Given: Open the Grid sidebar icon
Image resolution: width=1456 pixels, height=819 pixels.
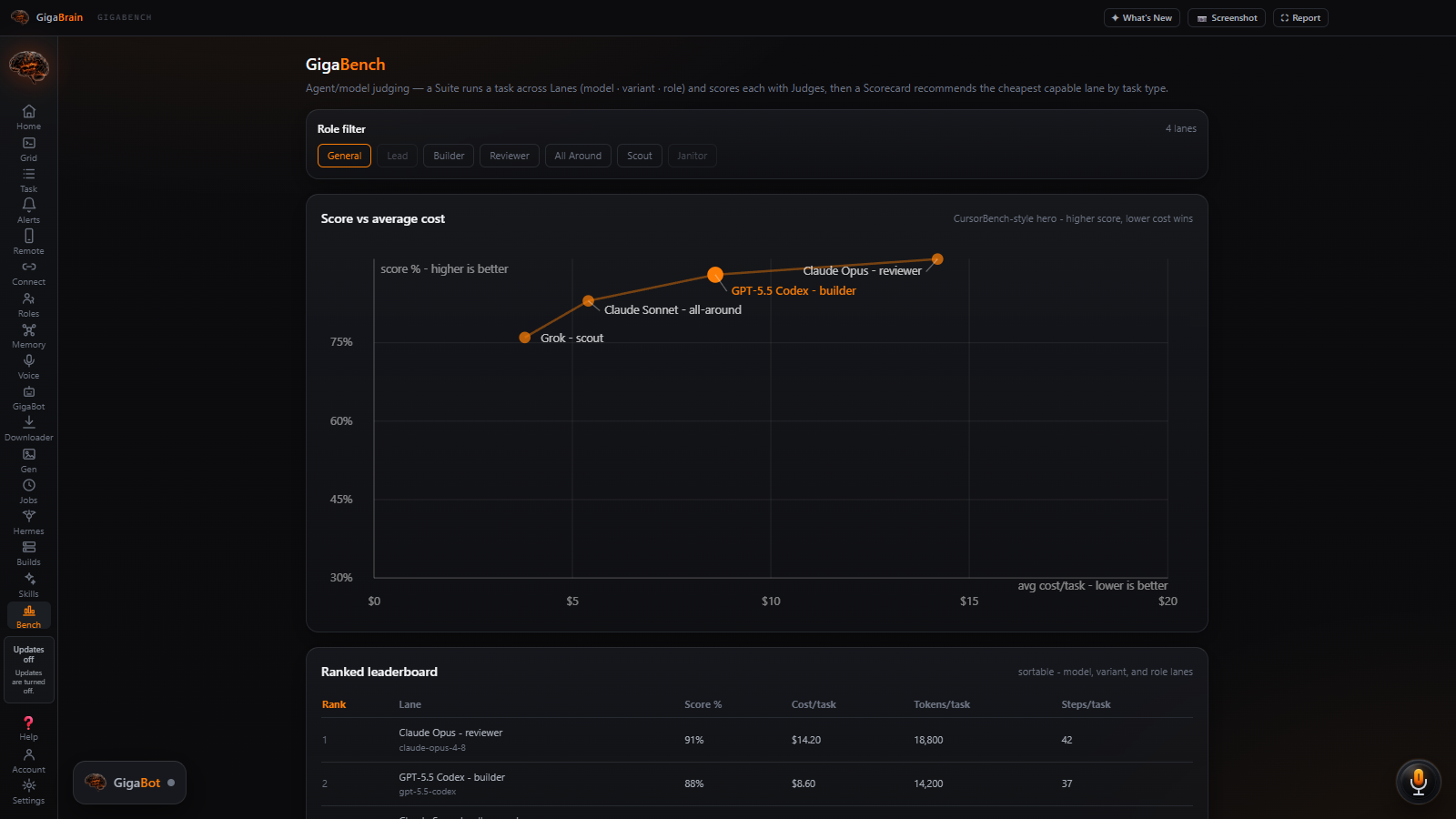Looking at the screenshot, I should tap(29, 148).
